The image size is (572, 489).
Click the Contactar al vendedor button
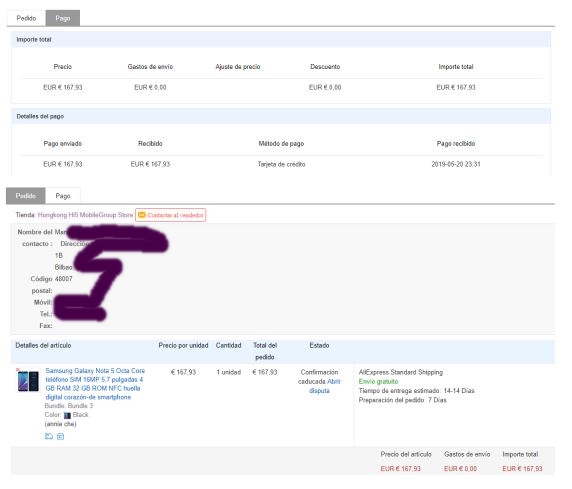170,215
